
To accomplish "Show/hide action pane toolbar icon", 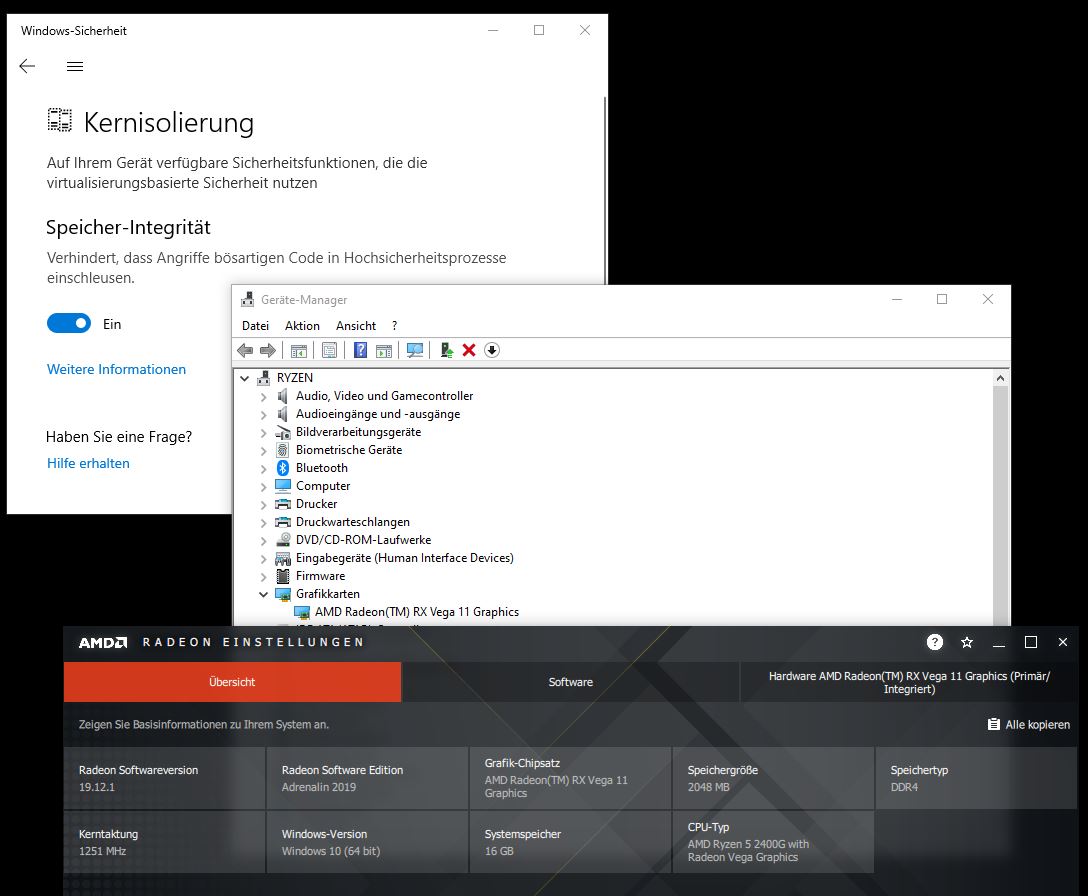I will point(384,350).
